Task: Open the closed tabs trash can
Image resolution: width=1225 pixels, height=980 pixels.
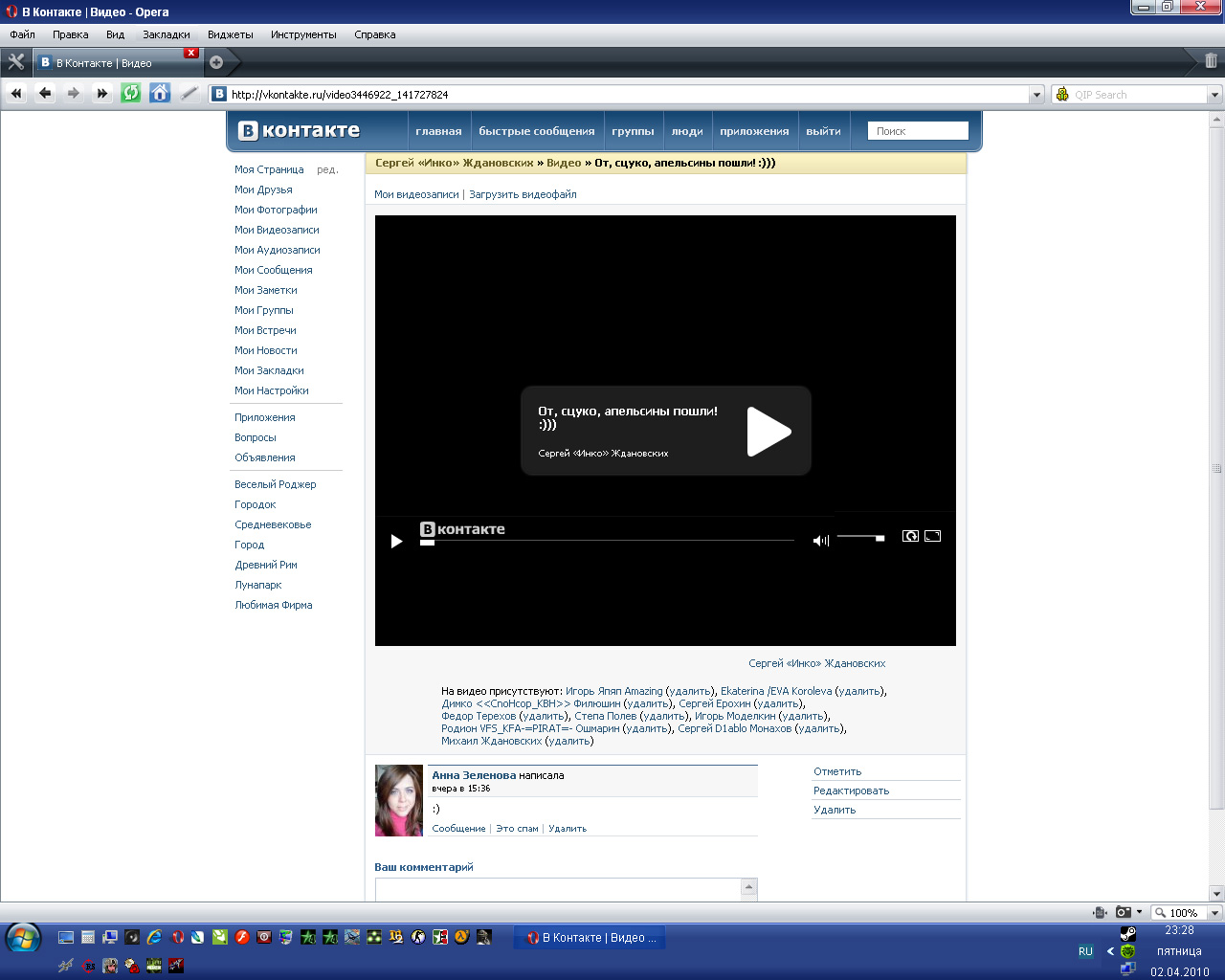Action: [x=1211, y=61]
